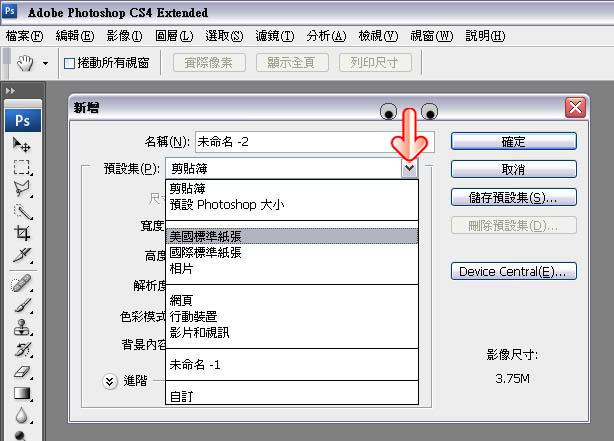
Task: Expand the tools panel with double arrows
Action: (11, 91)
